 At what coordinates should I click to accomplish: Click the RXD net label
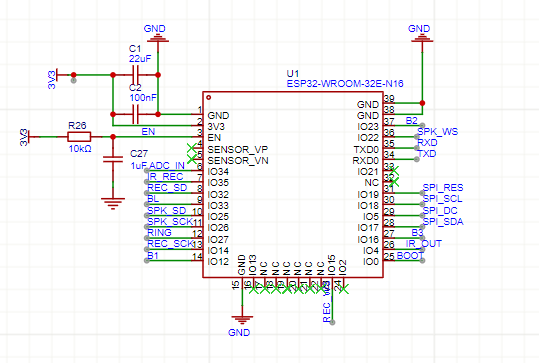click(427, 143)
